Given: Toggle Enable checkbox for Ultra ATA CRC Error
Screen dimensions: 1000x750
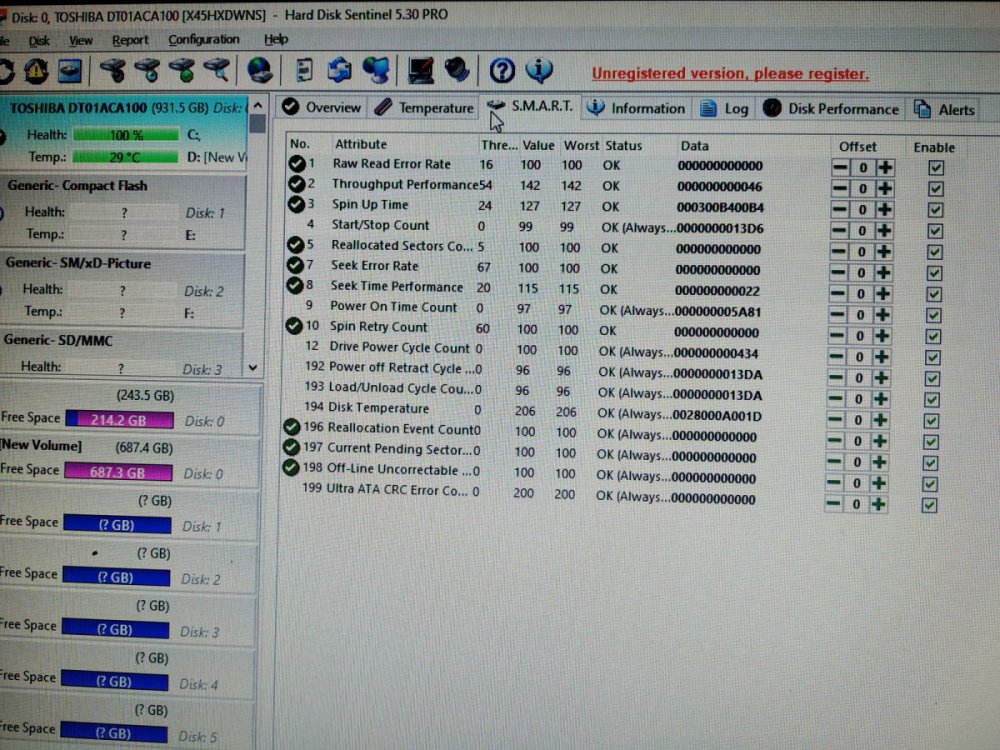Looking at the screenshot, I should pos(930,505).
